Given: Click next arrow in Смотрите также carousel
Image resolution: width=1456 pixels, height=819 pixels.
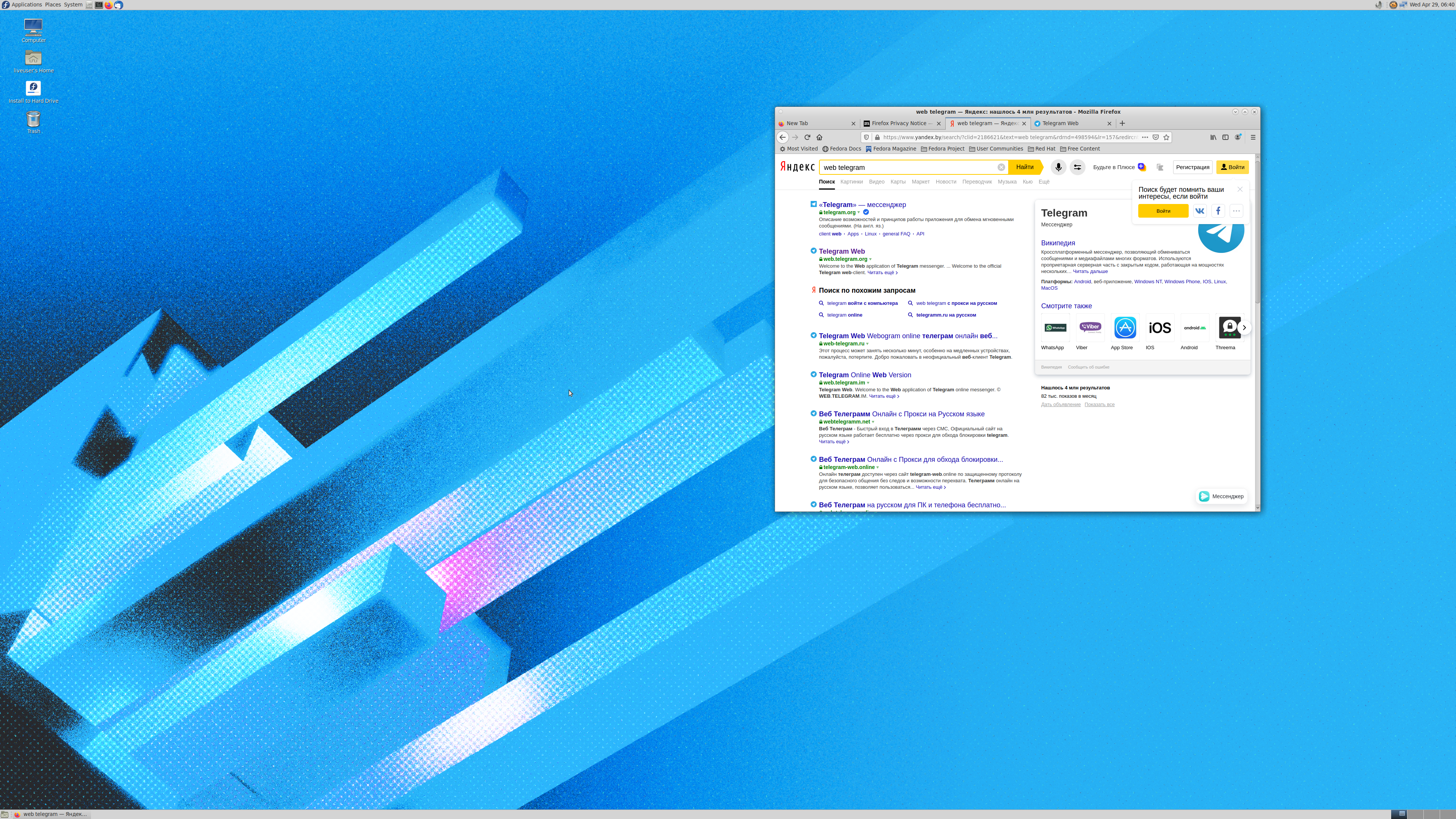Looking at the screenshot, I should [x=1244, y=328].
